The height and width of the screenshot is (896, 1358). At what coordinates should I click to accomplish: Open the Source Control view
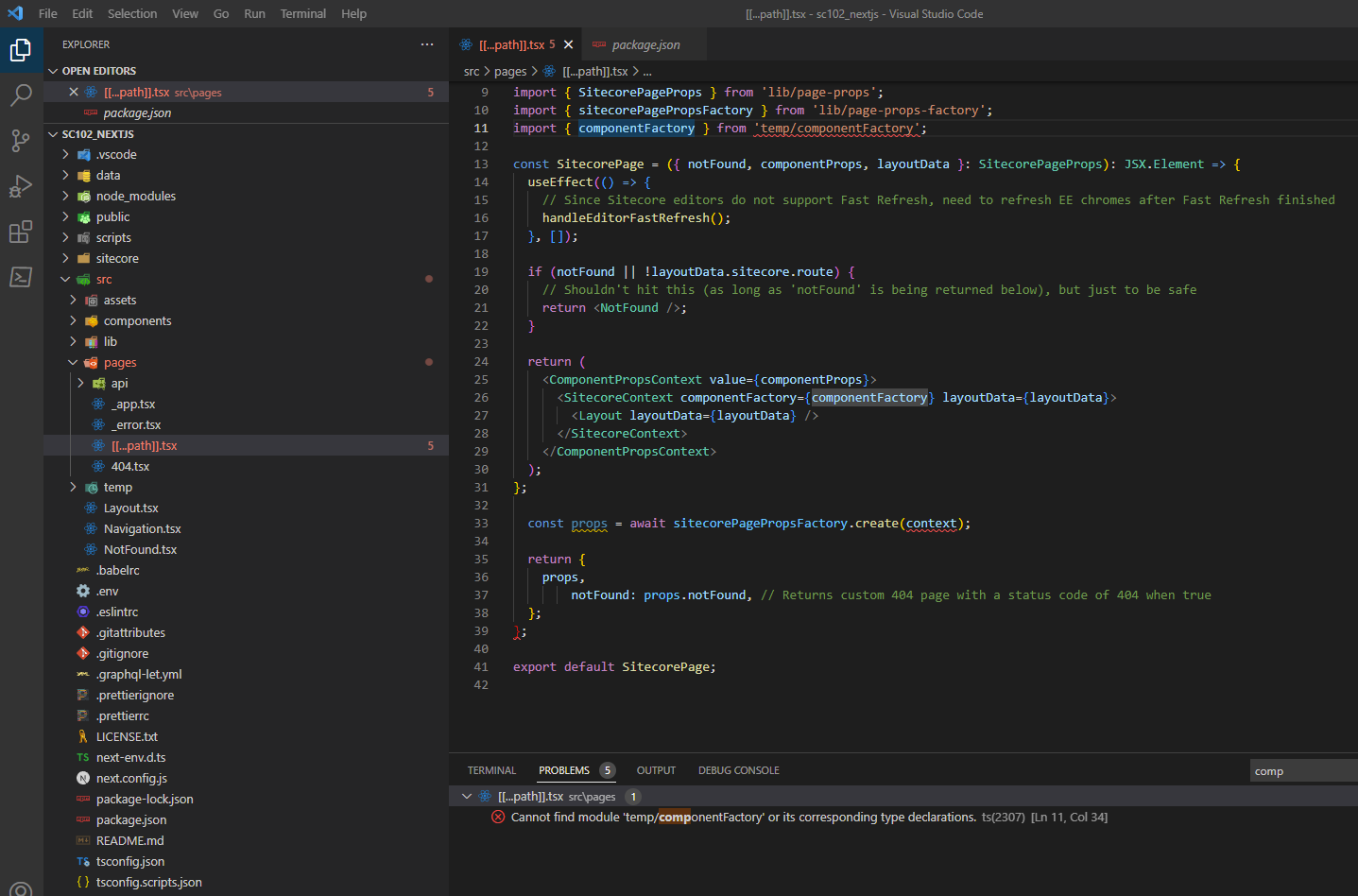(21, 141)
